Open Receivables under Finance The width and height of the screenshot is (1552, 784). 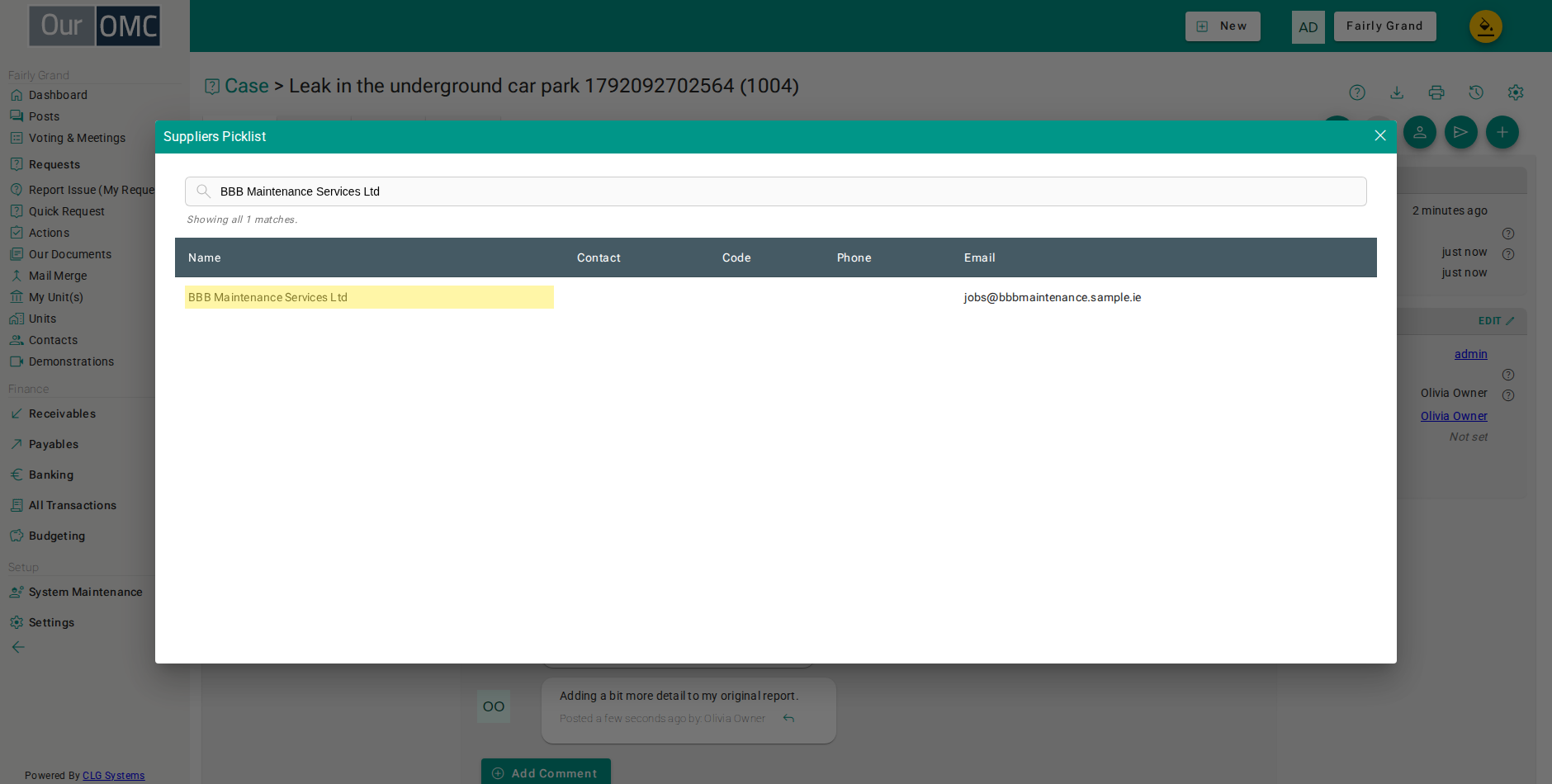[62, 413]
